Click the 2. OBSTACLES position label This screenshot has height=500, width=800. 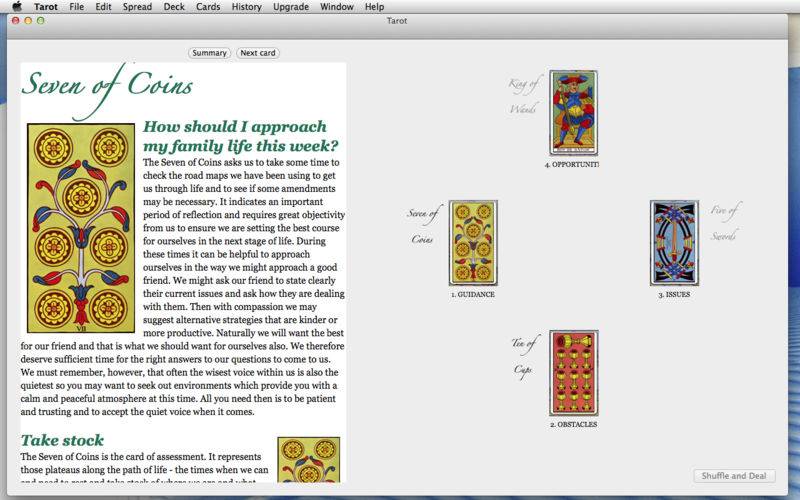tap(573, 424)
